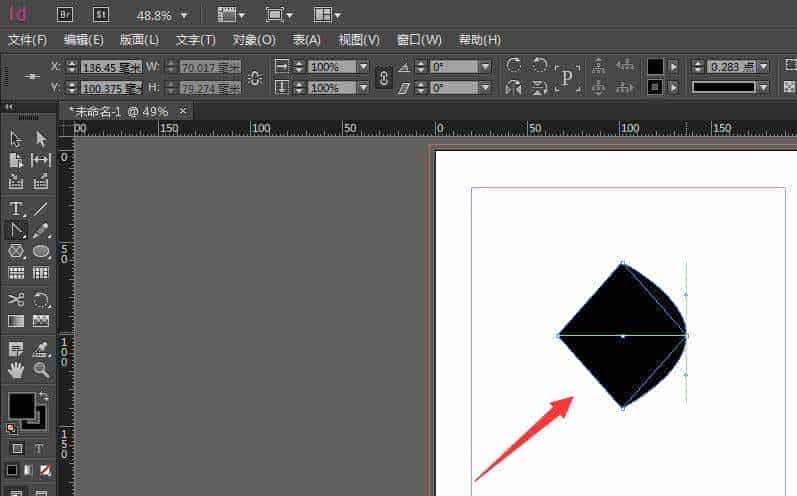
Task: Select the Rectangle Frame tool
Action: 16,251
